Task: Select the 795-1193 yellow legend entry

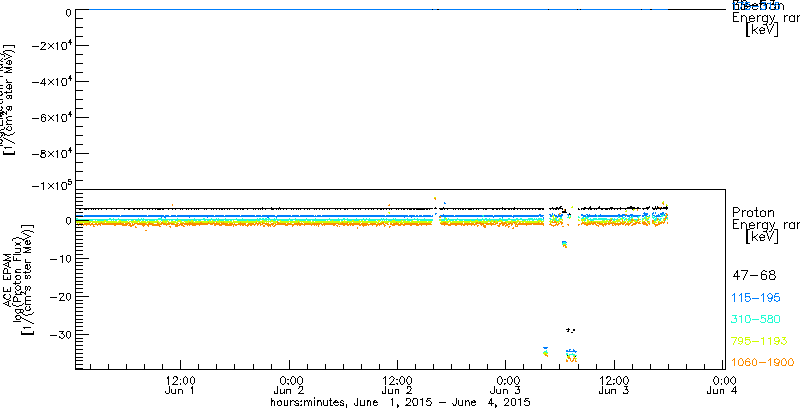Action: pos(760,341)
